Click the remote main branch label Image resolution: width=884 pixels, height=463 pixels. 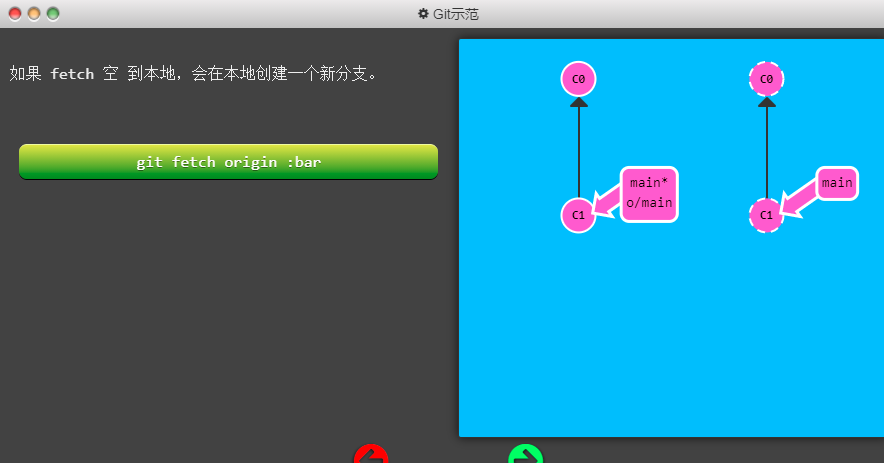837,183
